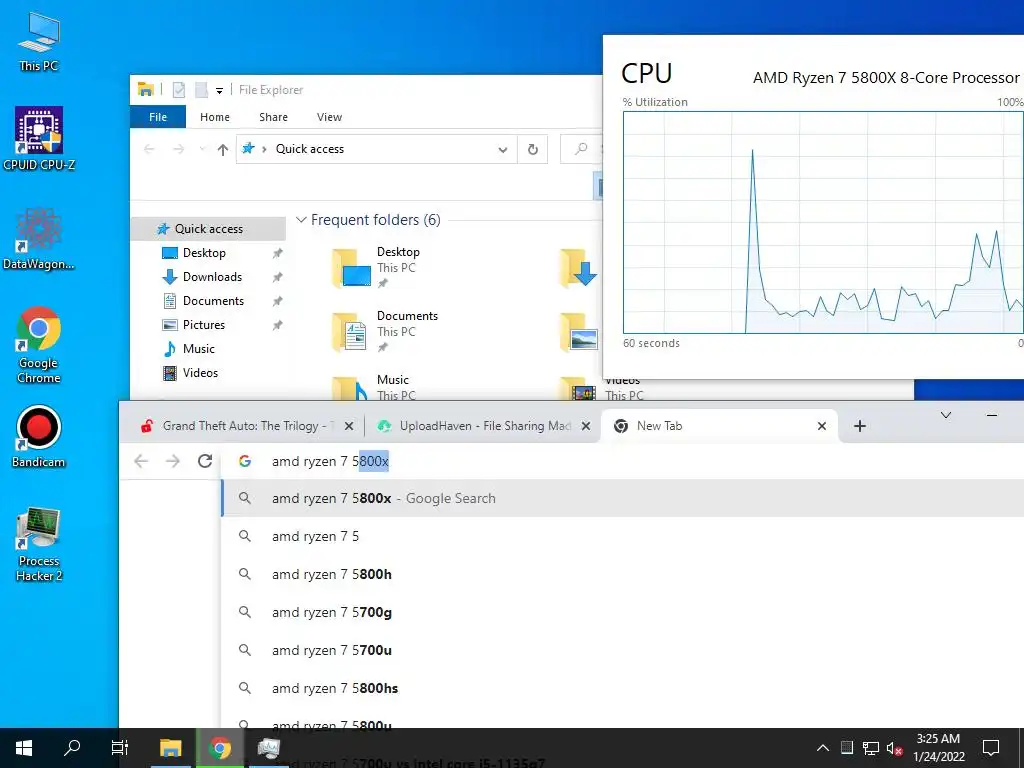Switch to View ribbon tab in Explorer
The image size is (1024, 768).
coord(329,117)
